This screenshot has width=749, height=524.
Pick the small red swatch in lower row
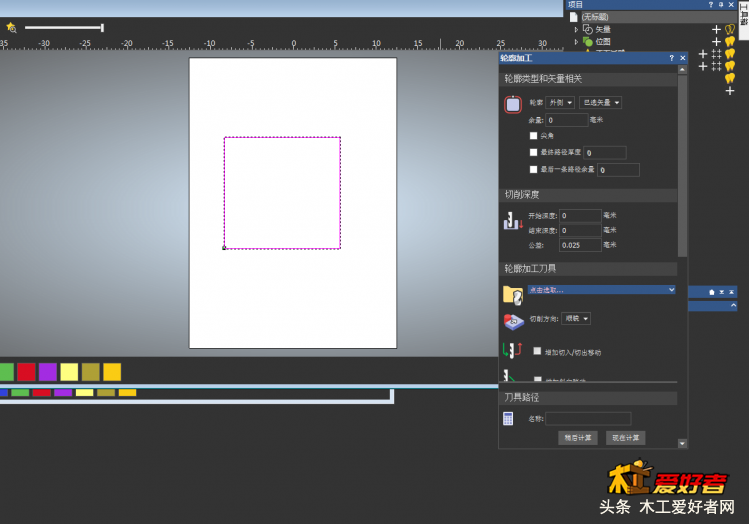pyautogui.click(x=42, y=393)
